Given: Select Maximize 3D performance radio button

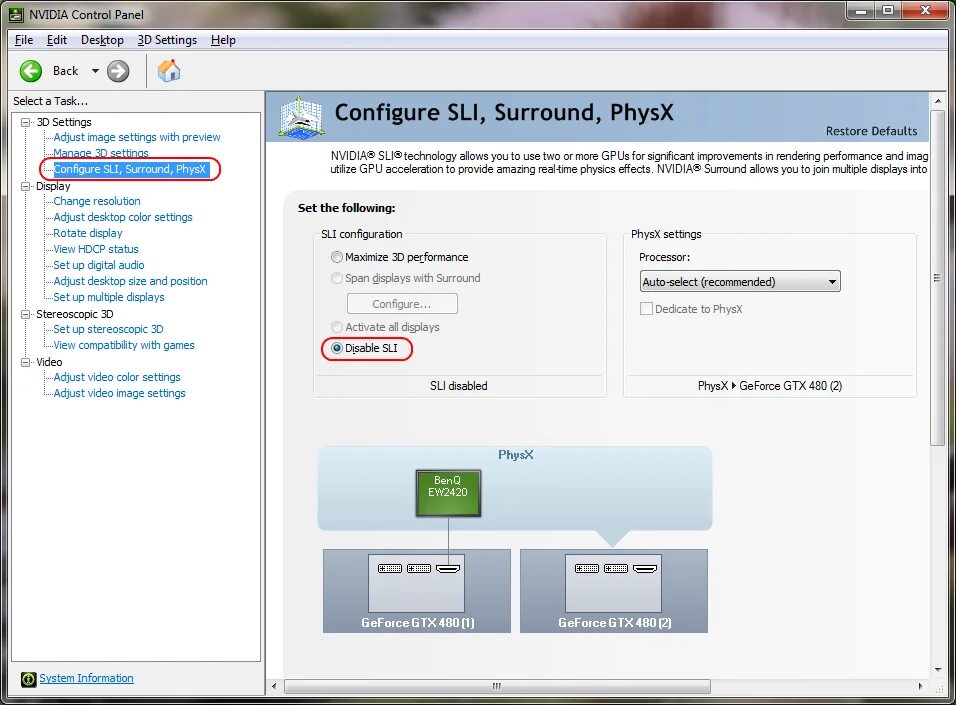Looking at the screenshot, I should [x=337, y=257].
